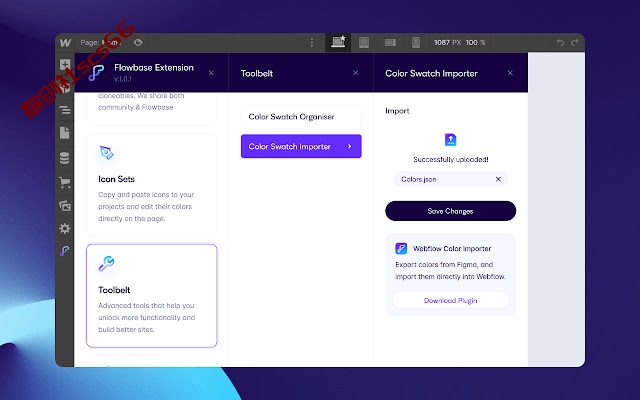Click the redo arrow

[575, 42]
